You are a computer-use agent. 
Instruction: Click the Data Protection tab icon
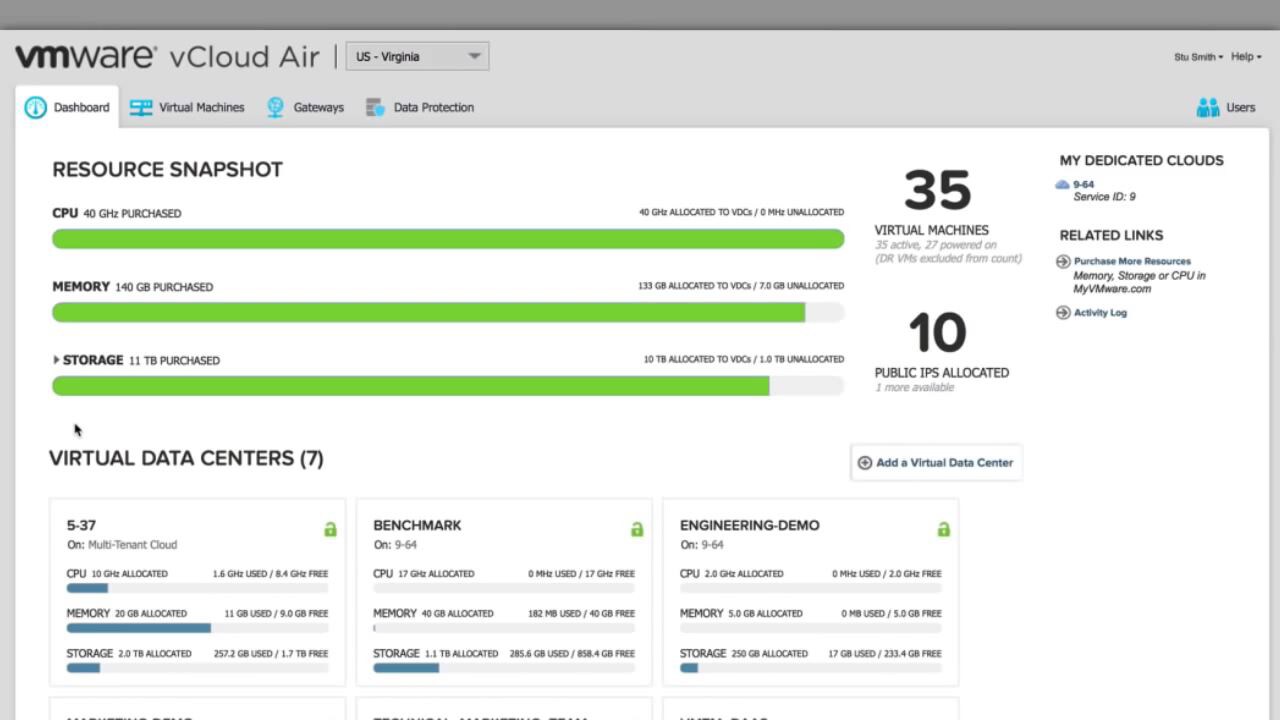(375, 107)
